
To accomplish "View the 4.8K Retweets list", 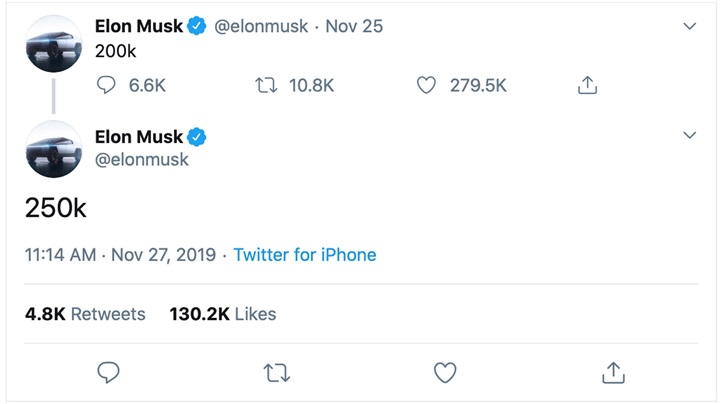I will coord(85,314).
